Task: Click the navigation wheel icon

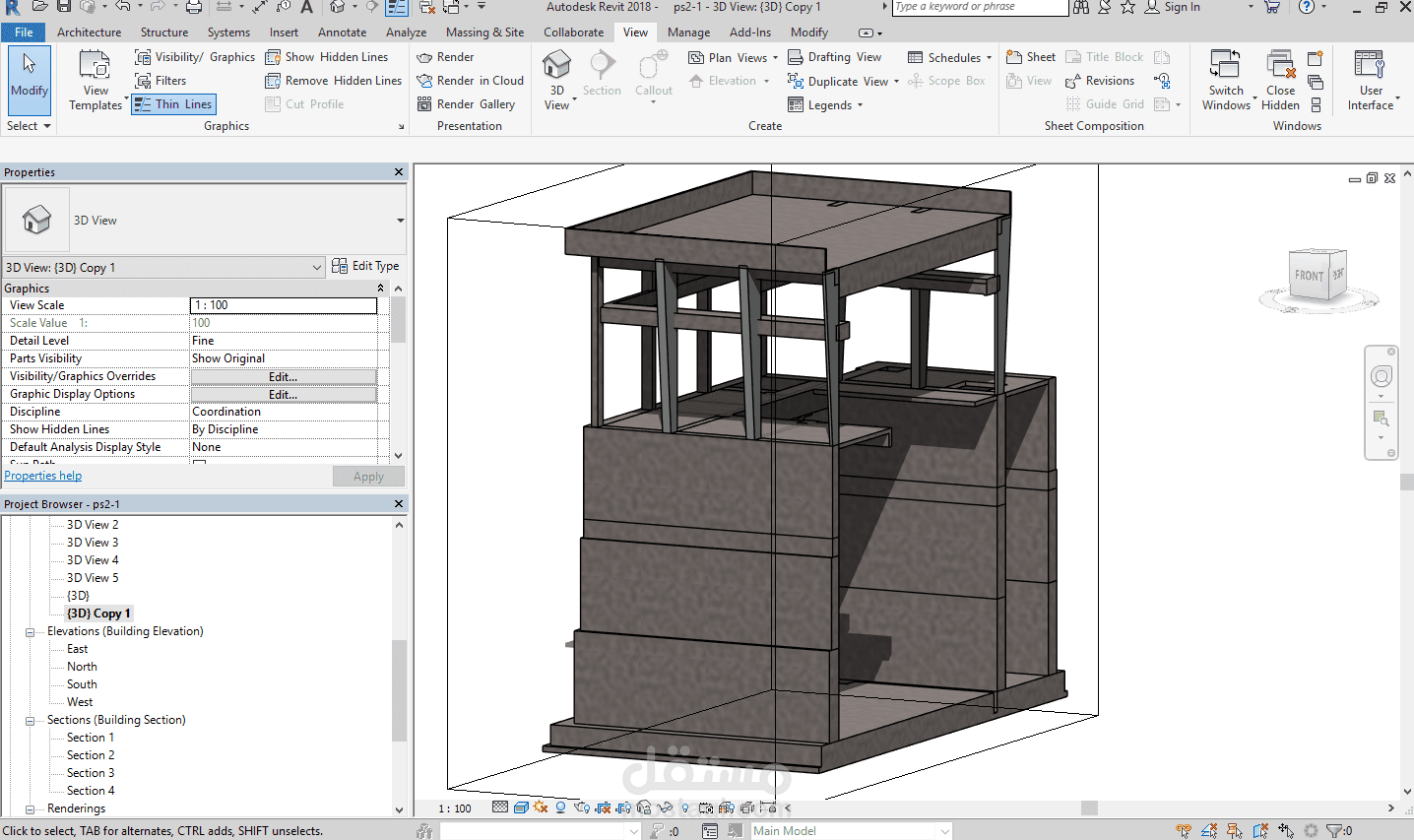Action: (1382, 376)
